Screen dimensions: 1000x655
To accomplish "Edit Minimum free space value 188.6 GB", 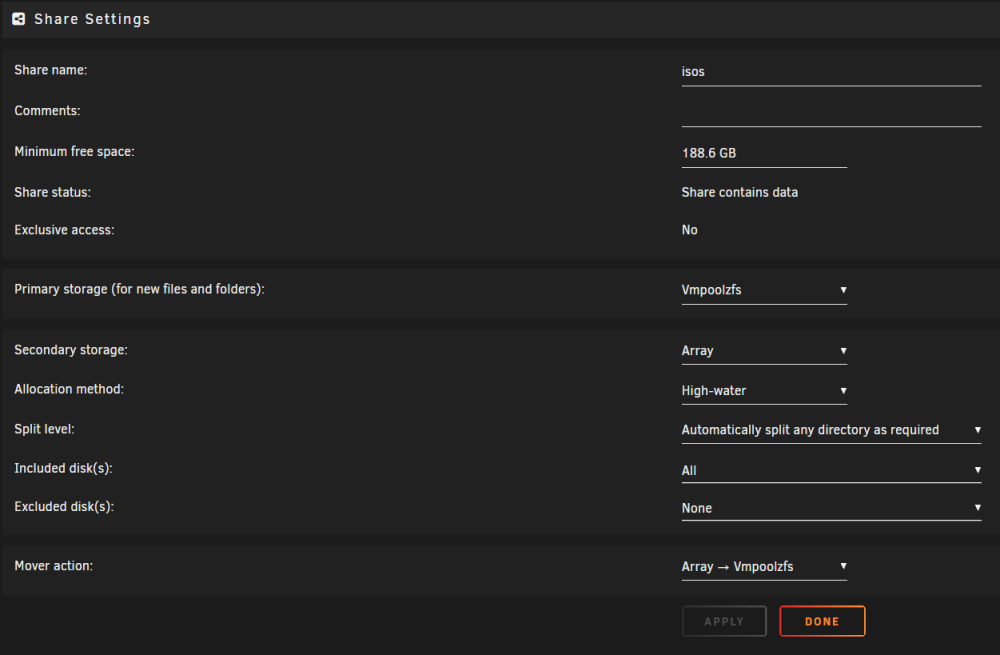I will click(764, 154).
